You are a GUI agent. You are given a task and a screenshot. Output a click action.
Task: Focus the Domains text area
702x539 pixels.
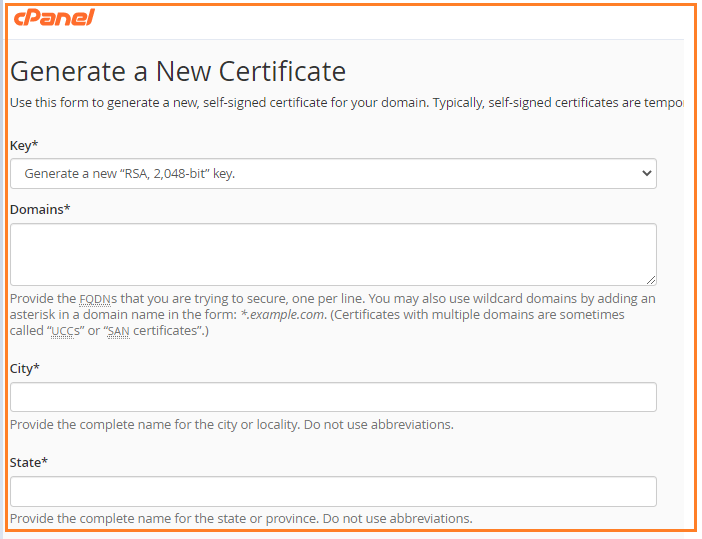click(x=333, y=254)
